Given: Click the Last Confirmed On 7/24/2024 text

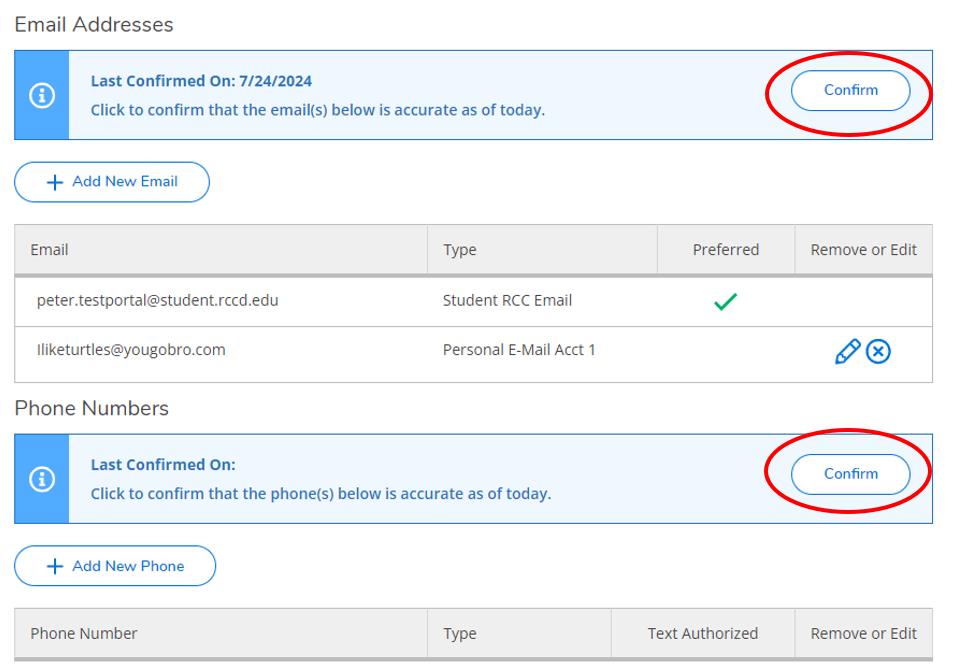Looking at the screenshot, I should click(201, 81).
